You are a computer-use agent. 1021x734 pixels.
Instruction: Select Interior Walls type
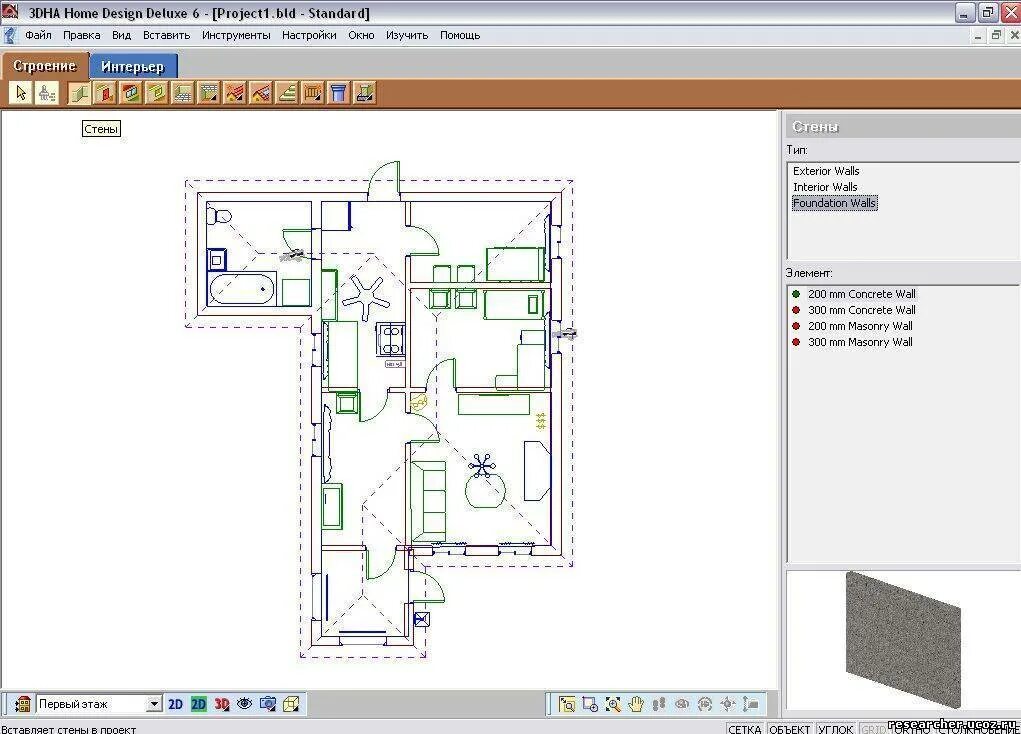(824, 187)
